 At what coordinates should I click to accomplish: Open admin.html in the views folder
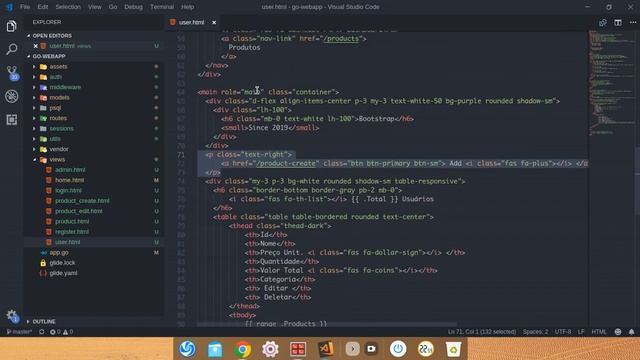click(x=70, y=170)
